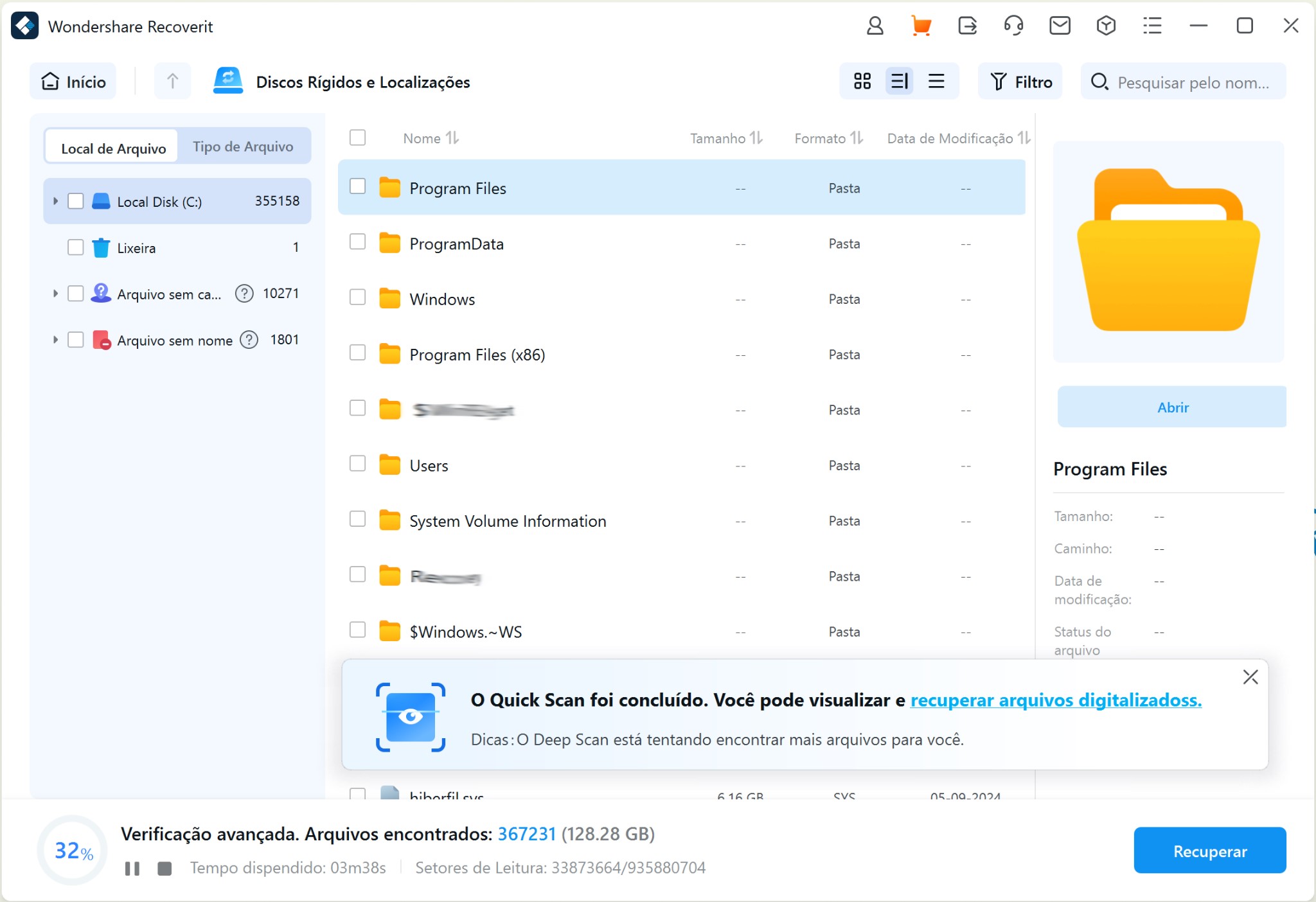
Task: Click the Wondershare Recoverit logo icon
Action: pos(25,26)
